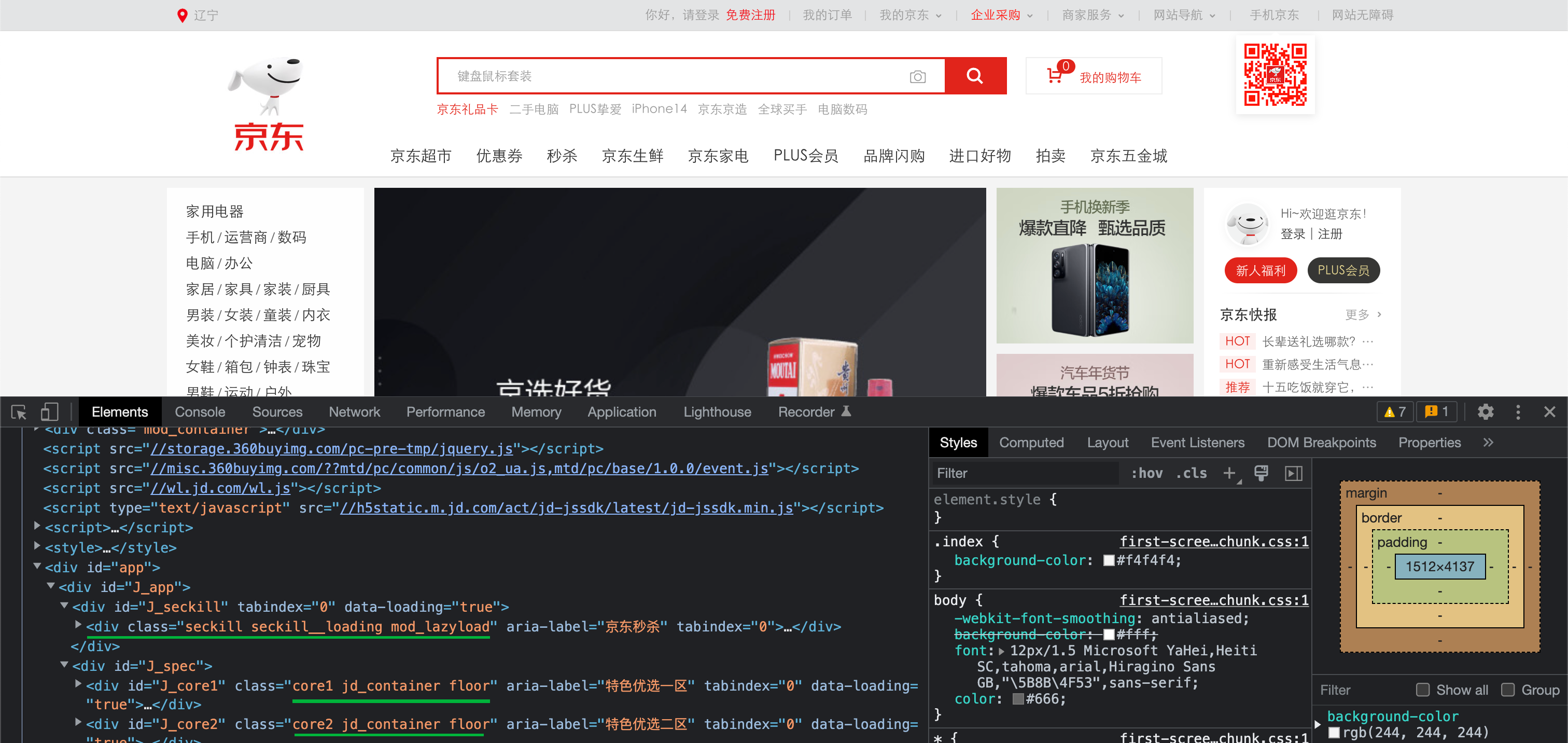Click the #f4f4f4 background-color swatch
The image size is (1568, 743).
coord(1109,560)
